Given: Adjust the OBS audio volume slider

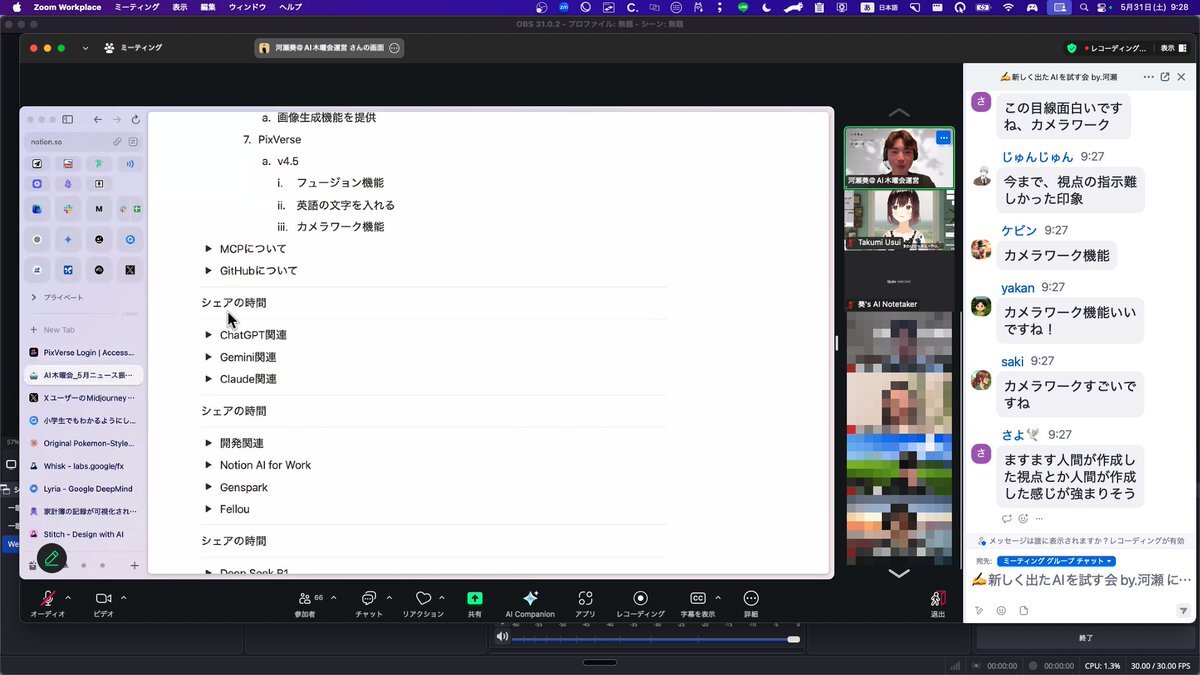Looking at the screenshot, I should click(657, 638).
